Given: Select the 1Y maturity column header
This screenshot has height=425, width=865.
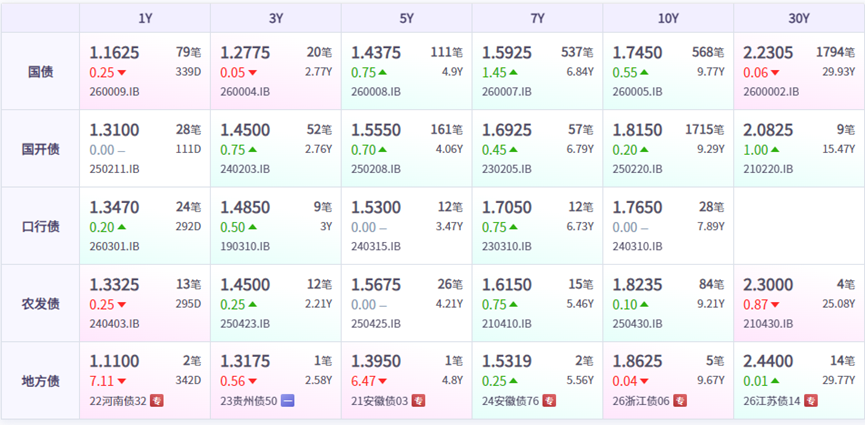Looking at the screenshot, I should [145, 18].
